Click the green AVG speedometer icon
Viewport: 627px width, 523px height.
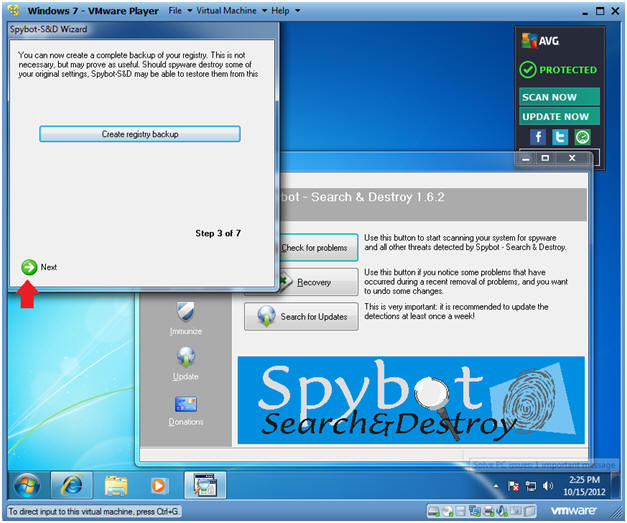point(582,137)
